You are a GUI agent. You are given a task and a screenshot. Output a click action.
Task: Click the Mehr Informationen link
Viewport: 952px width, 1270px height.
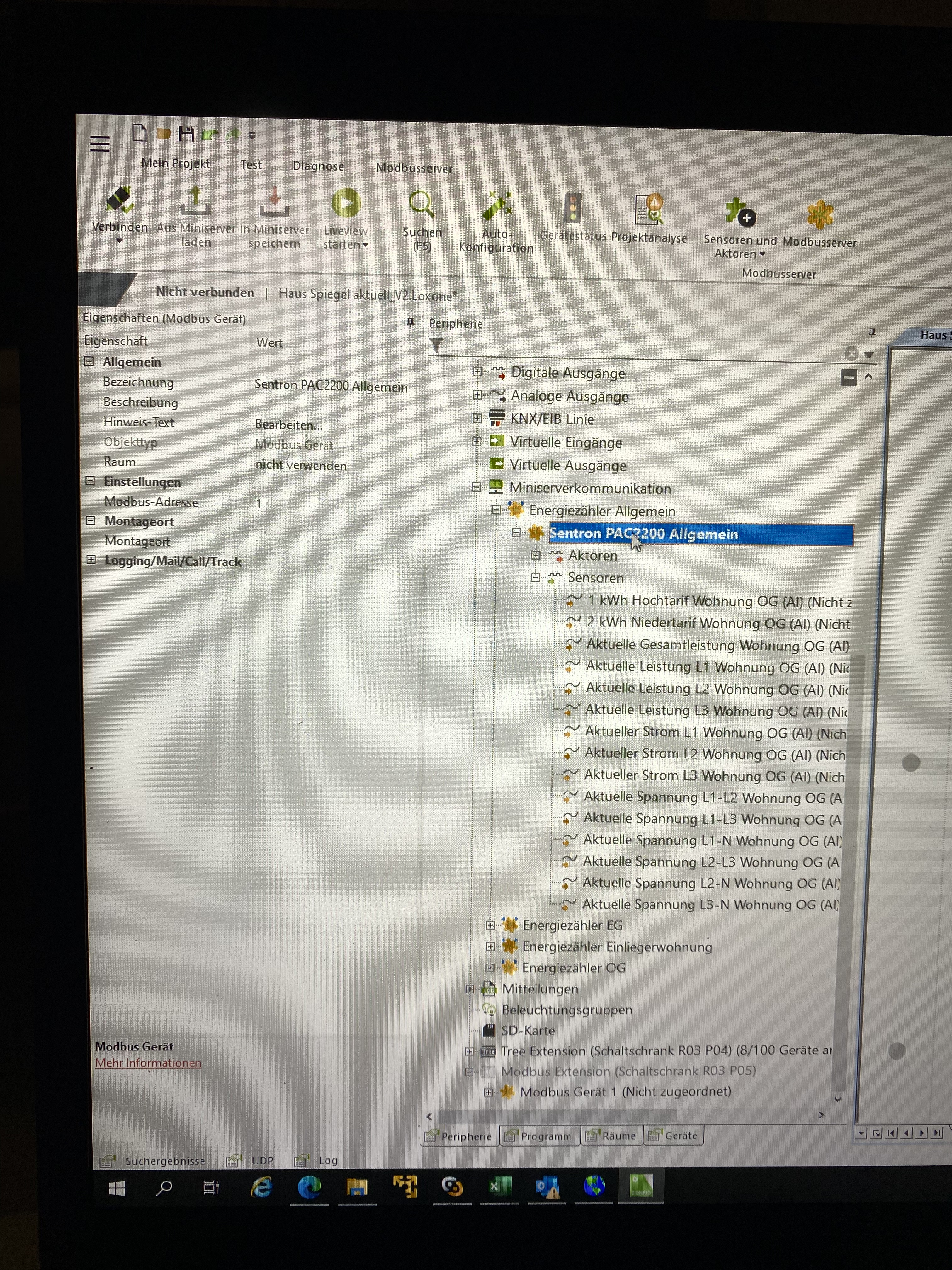point(147,1063)
